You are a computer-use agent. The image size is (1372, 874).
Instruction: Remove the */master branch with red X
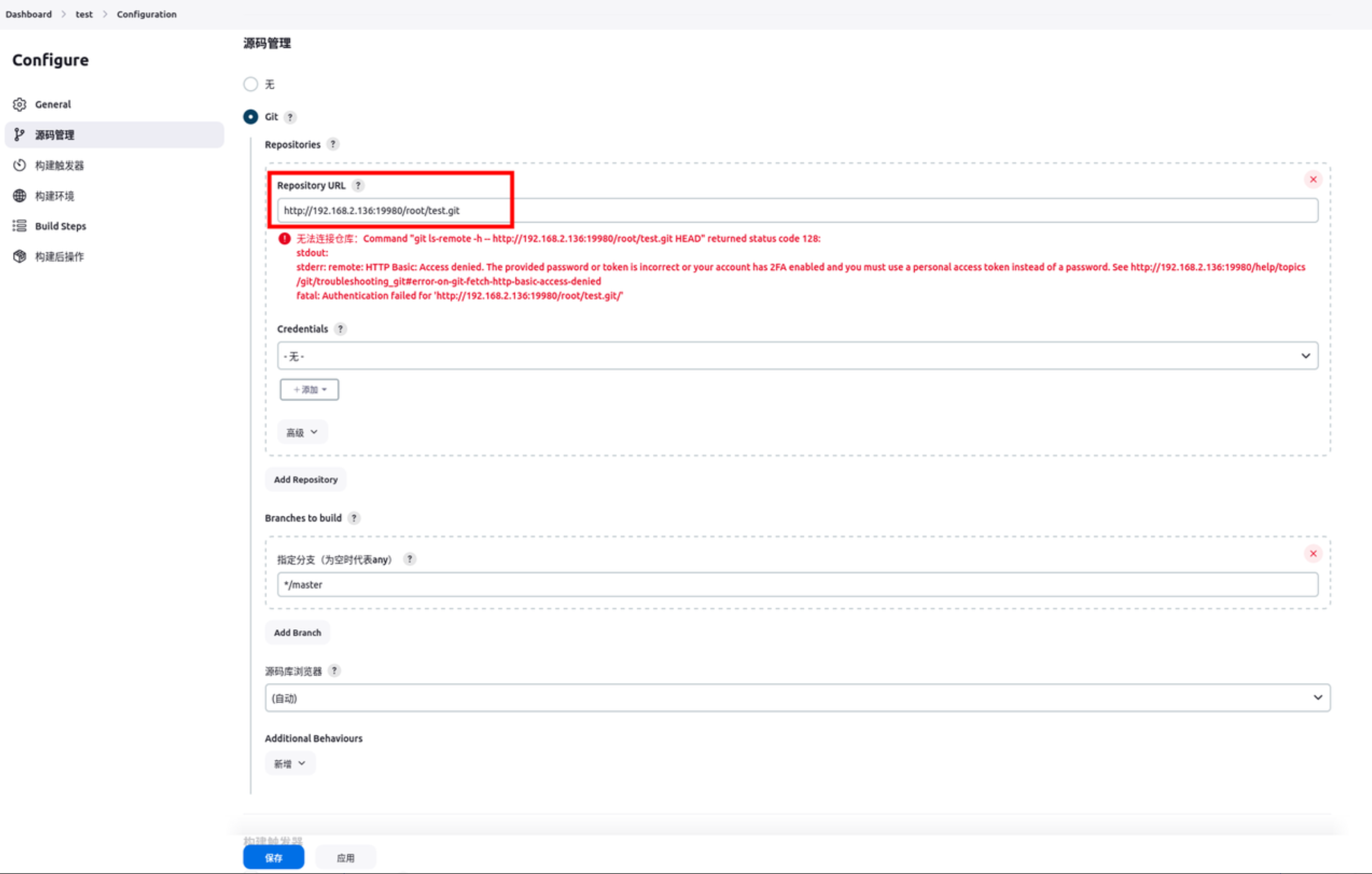pyautogui.click(x=1313, y=554)
